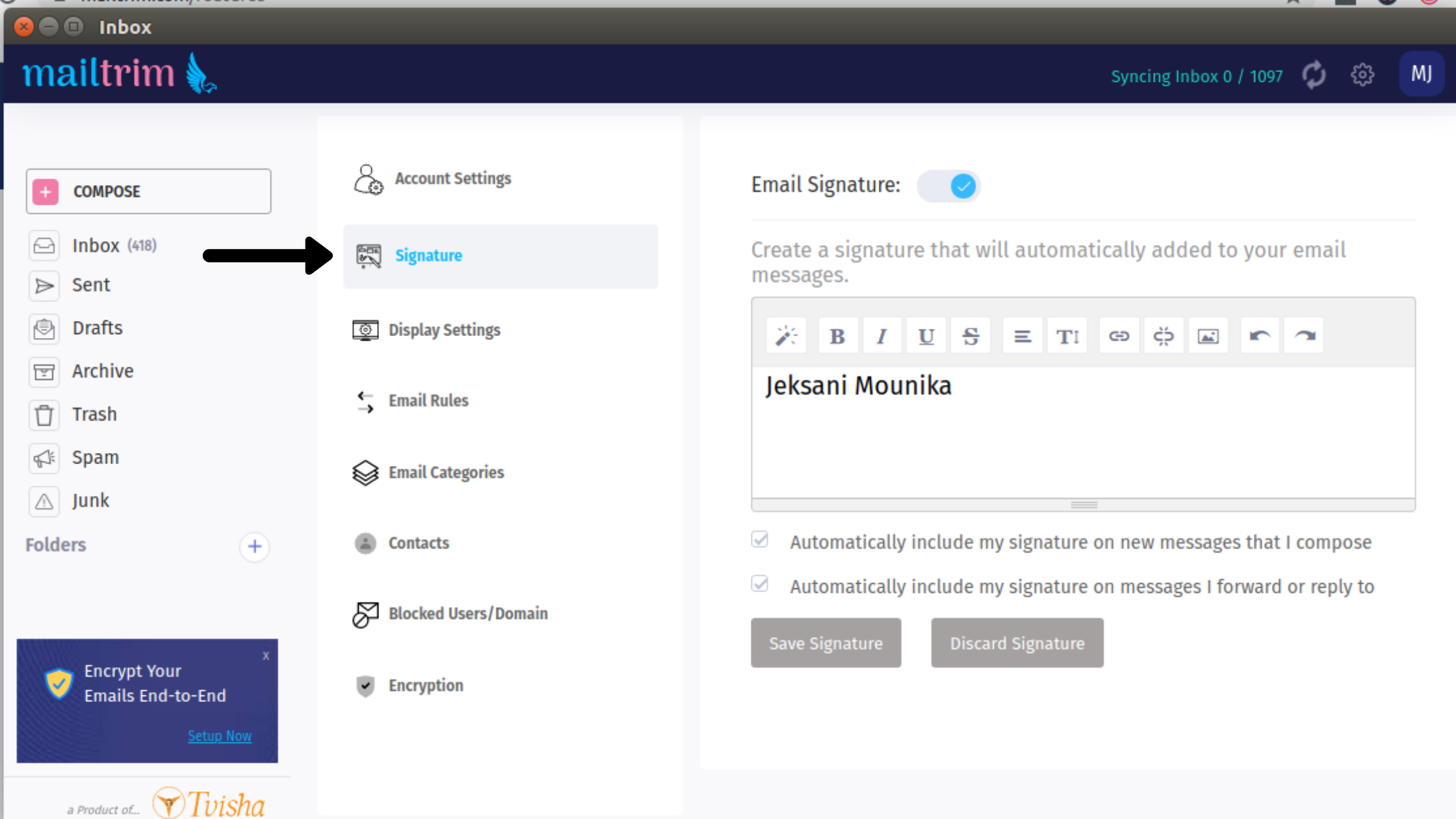Click the Setup Now link

[219, 736]
